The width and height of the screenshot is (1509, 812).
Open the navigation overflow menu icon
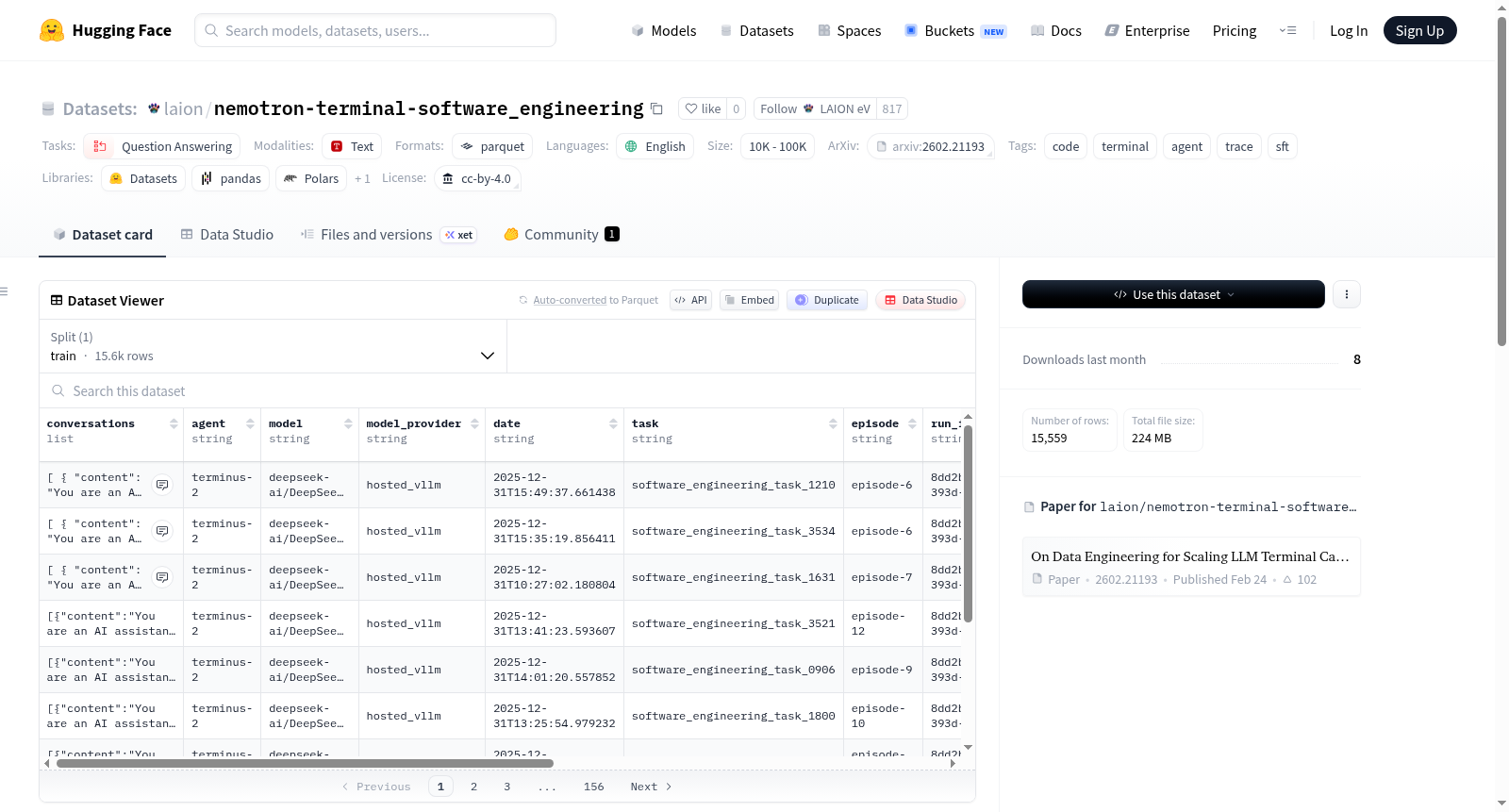(x=1287, y=30)
